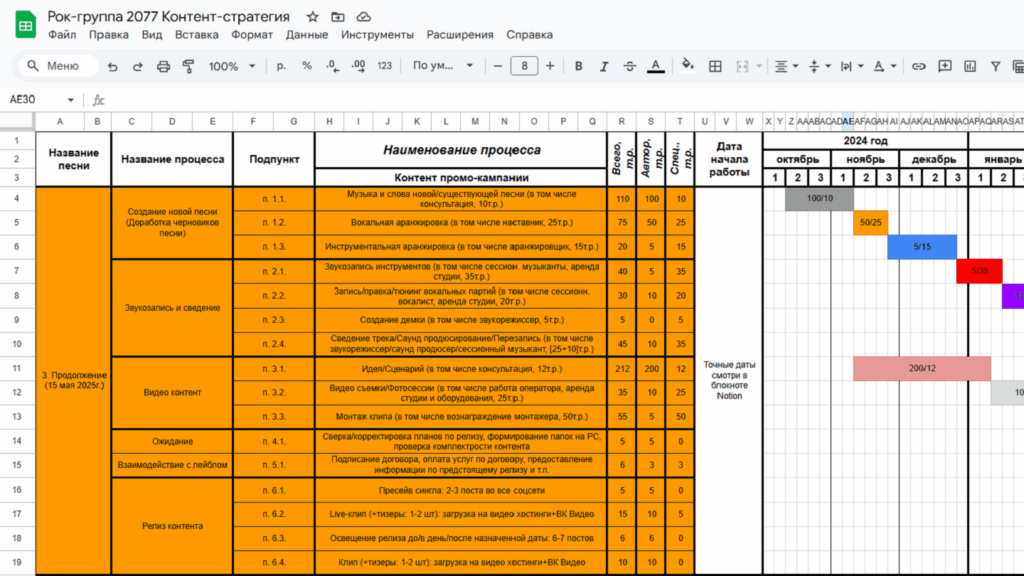Activate the paint format tool
1024x576 pixels.
point(188,66)
